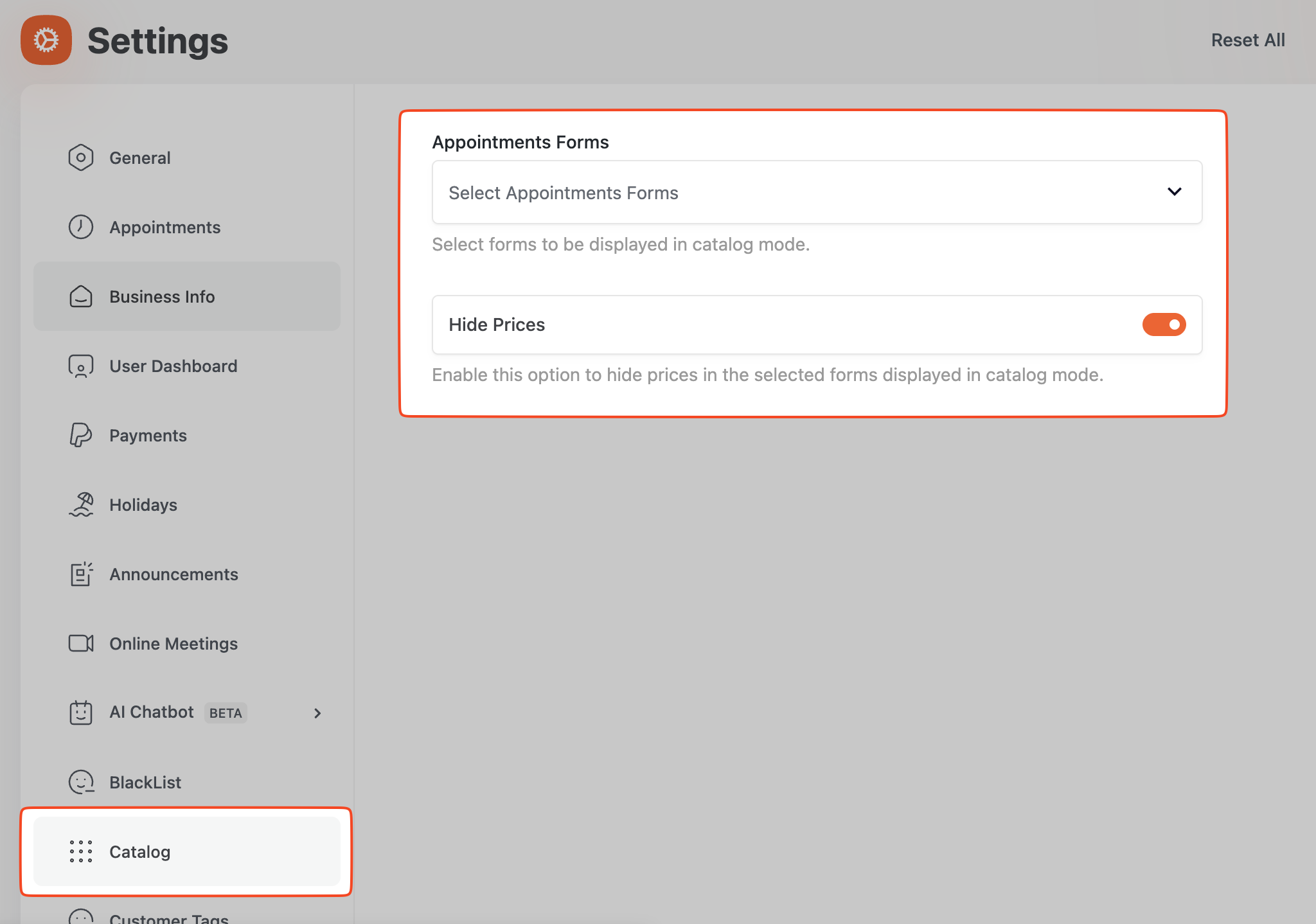The height and width of the screenshot is (924, 1316).
Task: Click the Appointments Forms dropdown chevron
Action: pyautogui.click(x=1174, y=192)
